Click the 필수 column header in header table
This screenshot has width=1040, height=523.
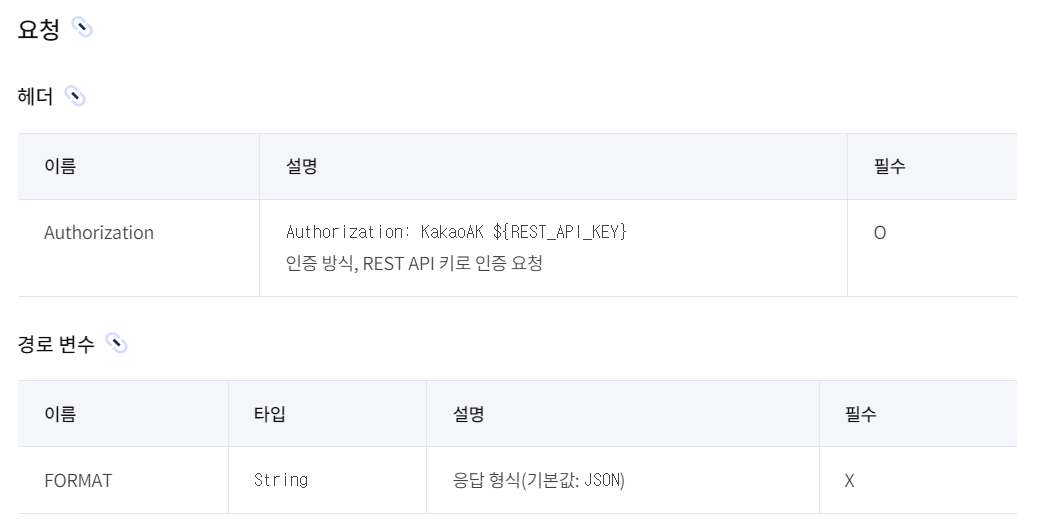[x=889, y=166]
